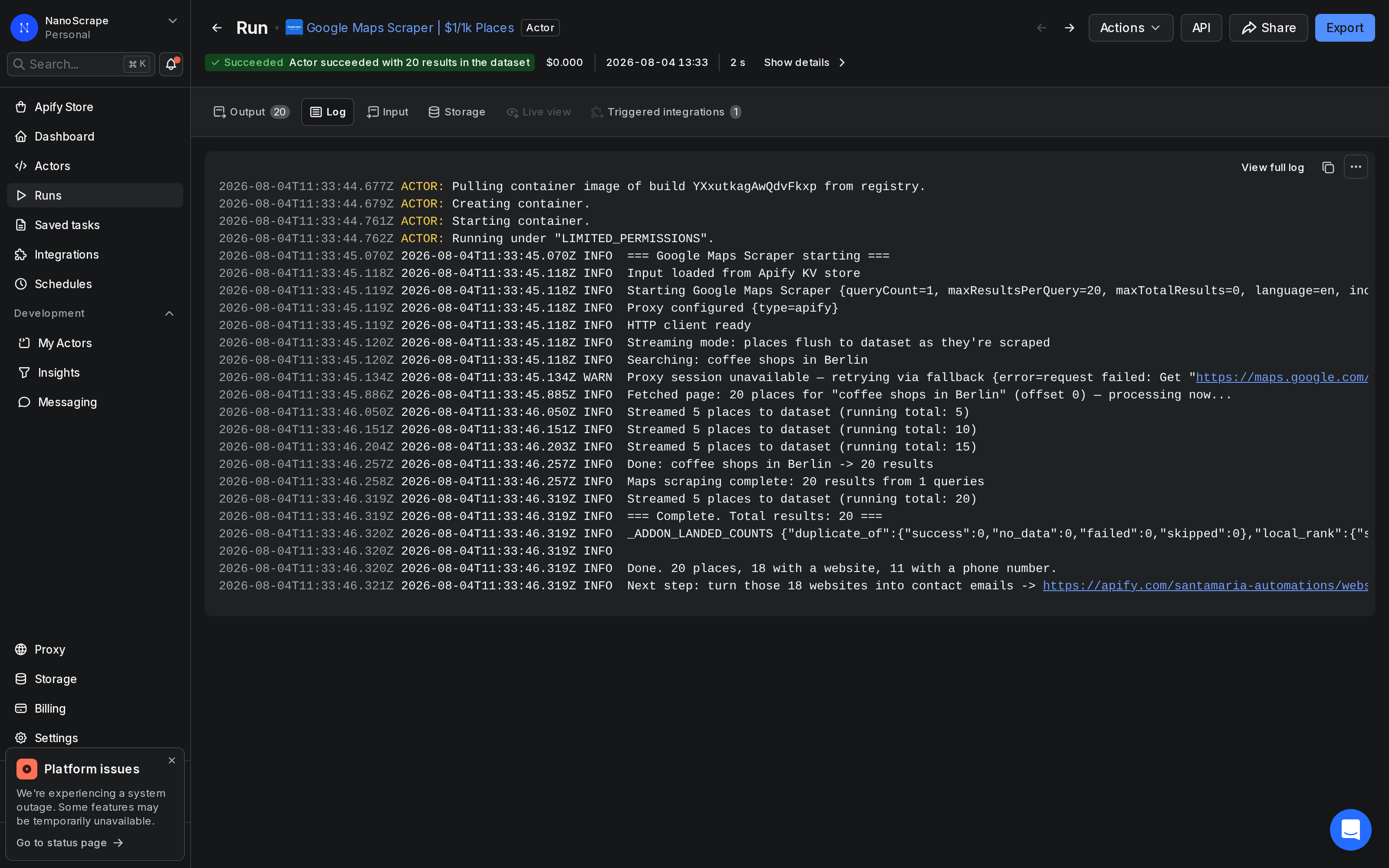Click the run date "2026-08-04 13:33"
The width and height of the screenshot is (1389, 868).
(657, 62)
